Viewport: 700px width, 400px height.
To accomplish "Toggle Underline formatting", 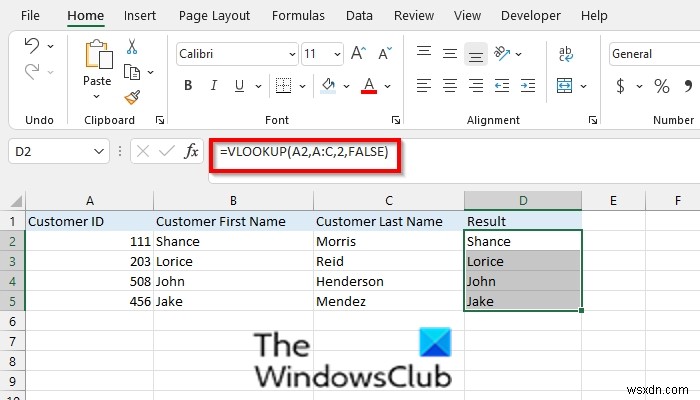I will (x=239, y=86).
